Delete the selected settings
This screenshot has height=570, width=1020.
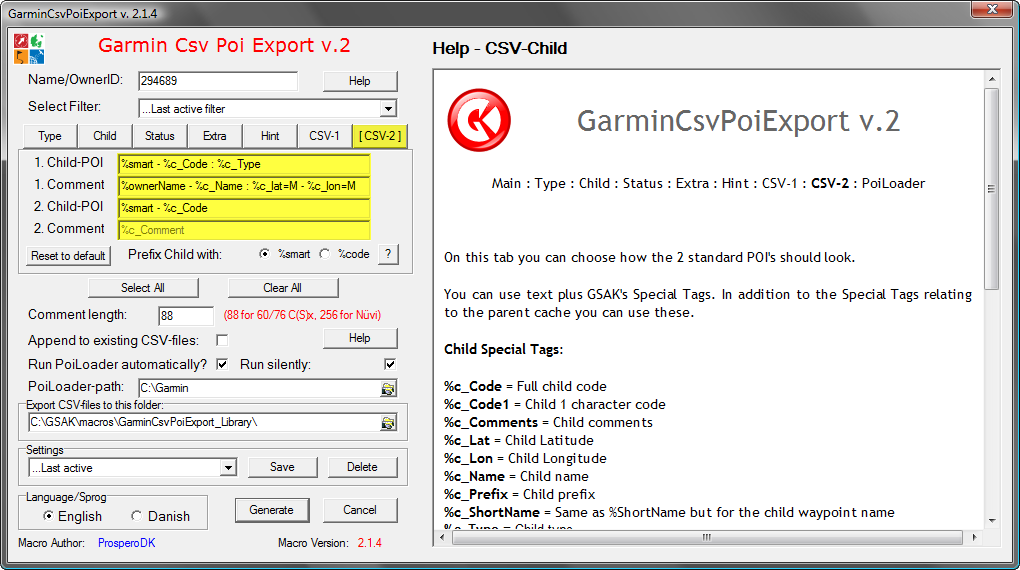(x=362, y=467)
